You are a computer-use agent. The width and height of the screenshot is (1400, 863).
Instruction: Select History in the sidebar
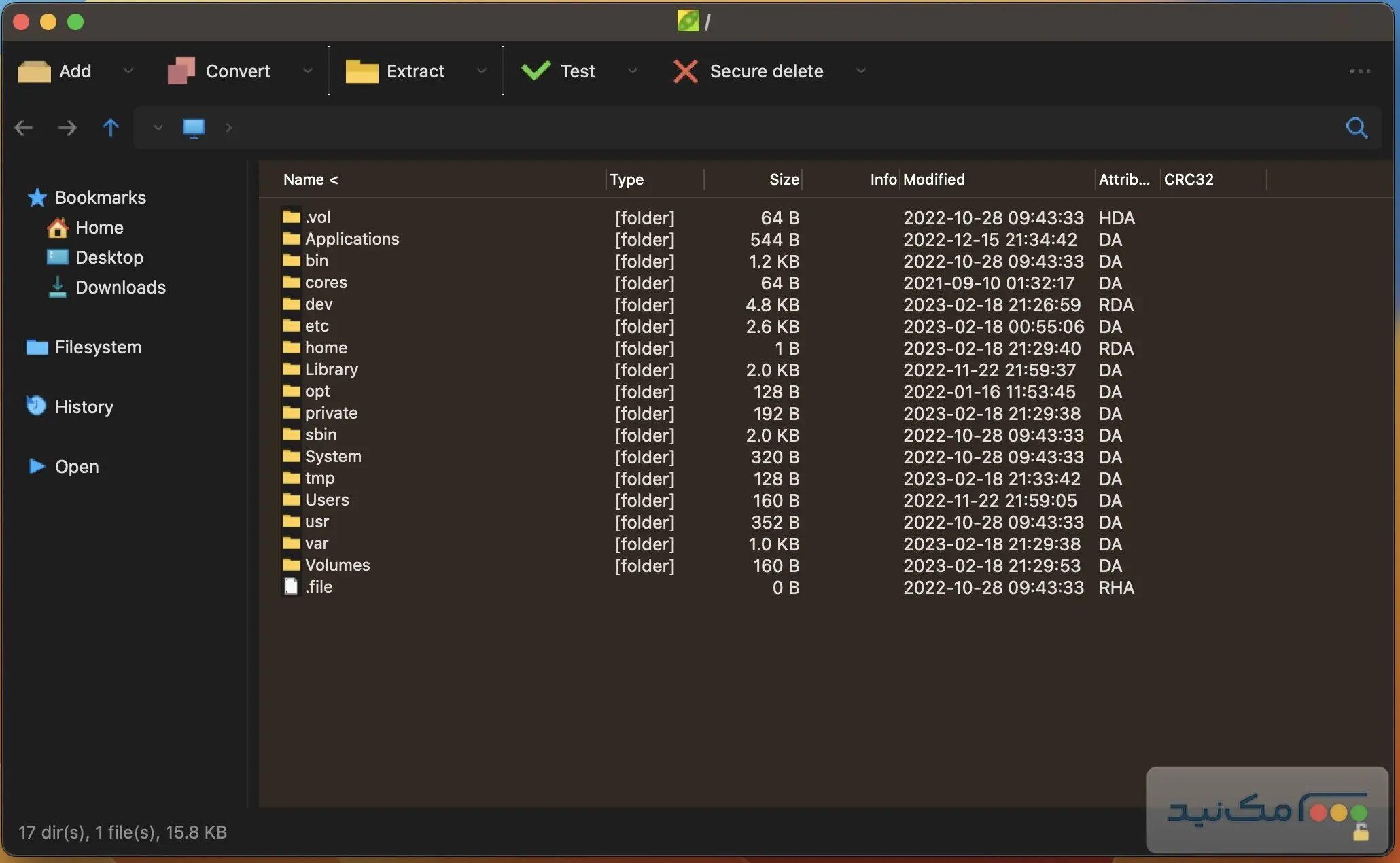(x=84, y=407)
